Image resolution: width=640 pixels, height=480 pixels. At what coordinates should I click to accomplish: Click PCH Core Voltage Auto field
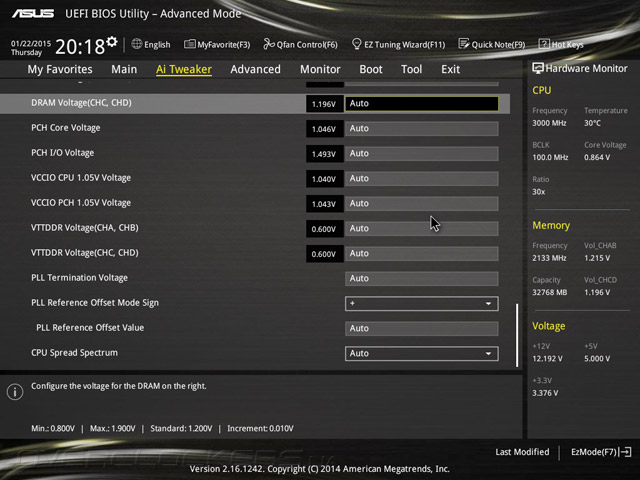tap(422, 129)
